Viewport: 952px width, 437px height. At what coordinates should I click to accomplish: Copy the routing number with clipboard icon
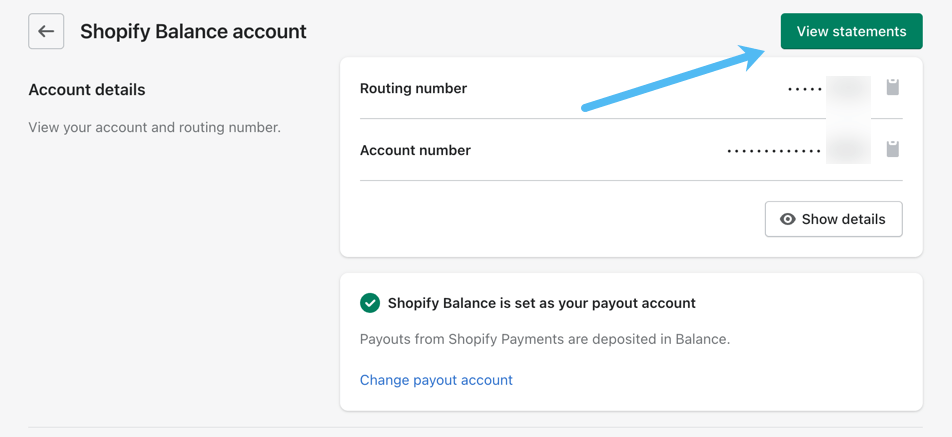pyautogui.click(x=893, y=87)
